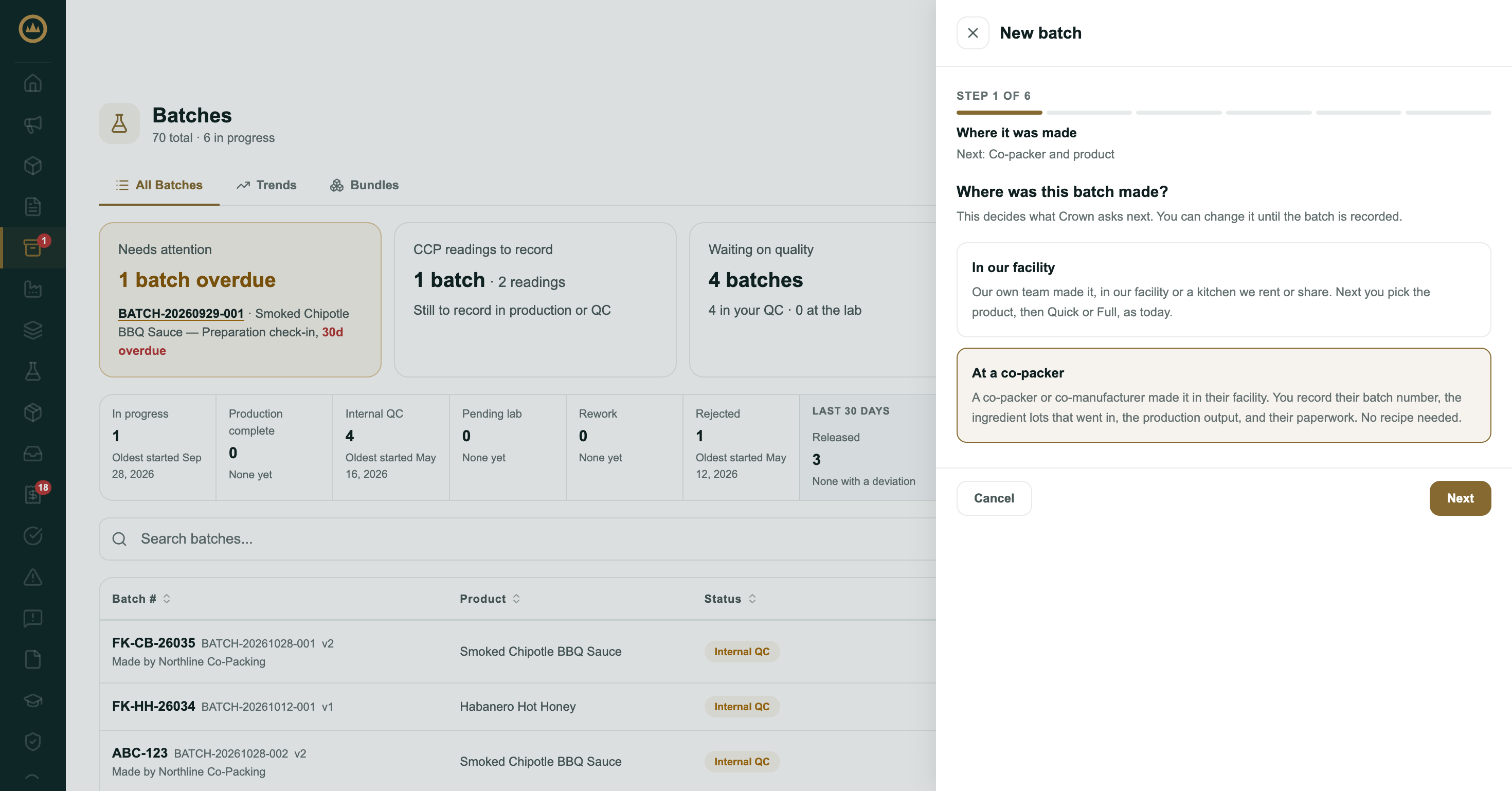The height and width of the screenshot is (791, 1512).
Task: Click the stacked layers icon in the sidebar
Action: coord(33,330)
